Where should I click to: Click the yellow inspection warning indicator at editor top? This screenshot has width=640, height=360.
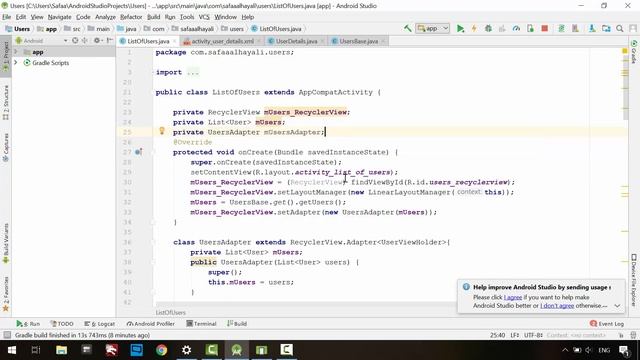click(624, 51)
